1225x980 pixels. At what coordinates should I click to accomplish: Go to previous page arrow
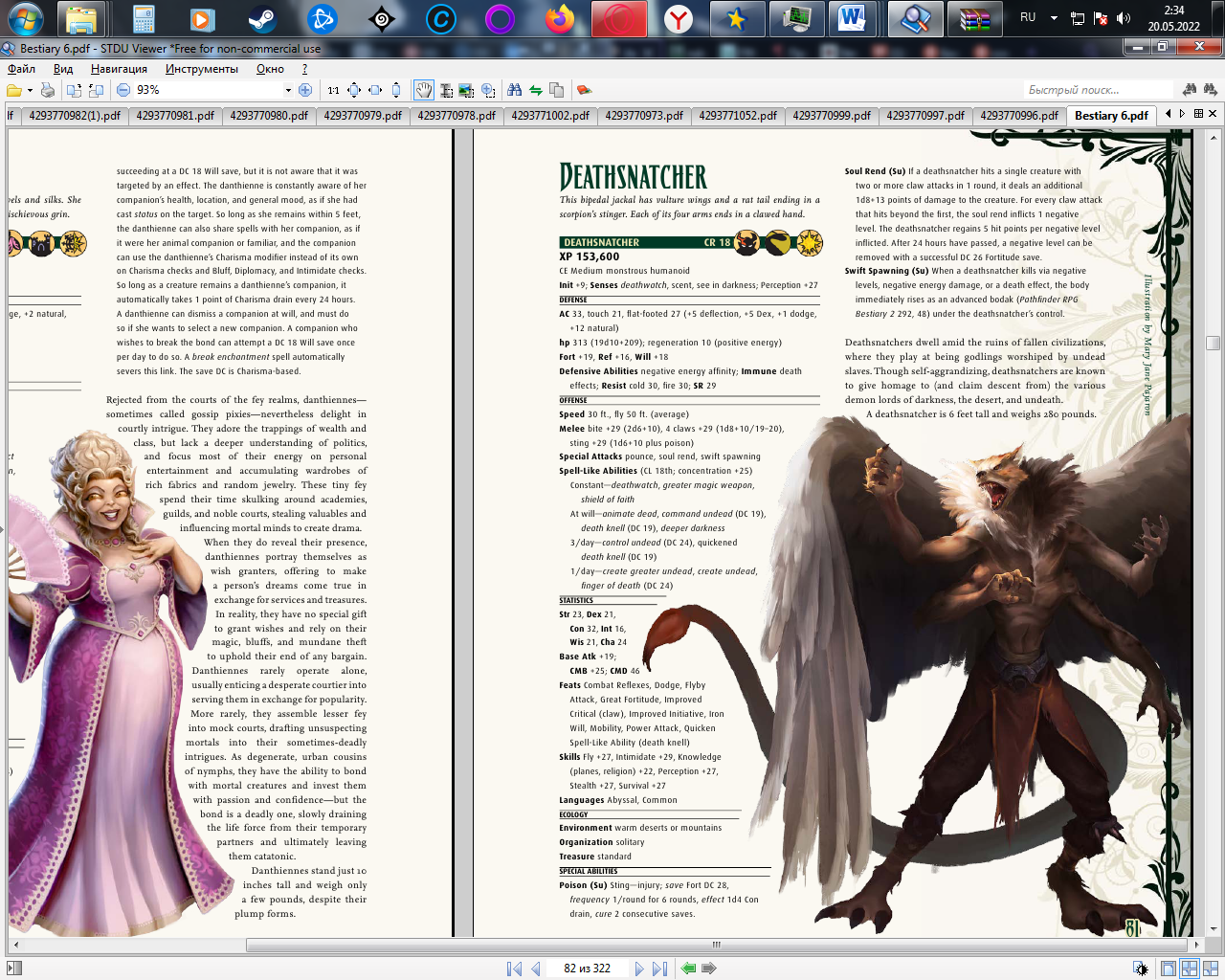(536, 969)
